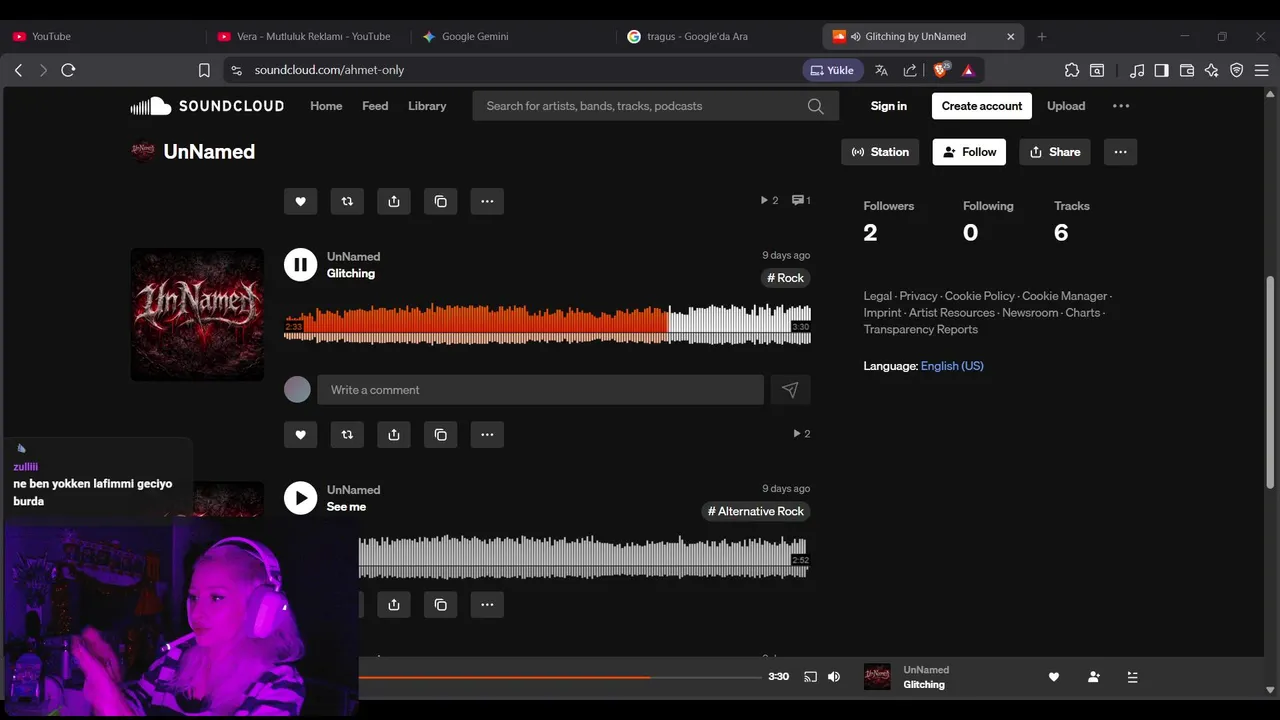Open the next up queue
Screen dimensions: 1280x720
tap(1132, 677)
